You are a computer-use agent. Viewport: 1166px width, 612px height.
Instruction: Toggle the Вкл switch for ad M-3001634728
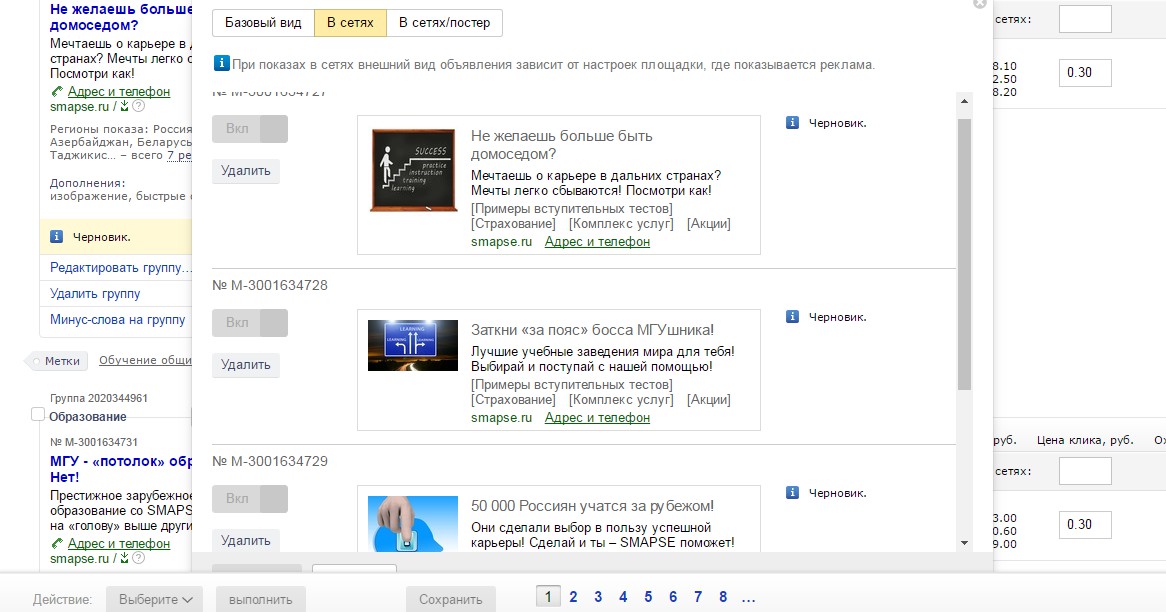click(250, 323)
